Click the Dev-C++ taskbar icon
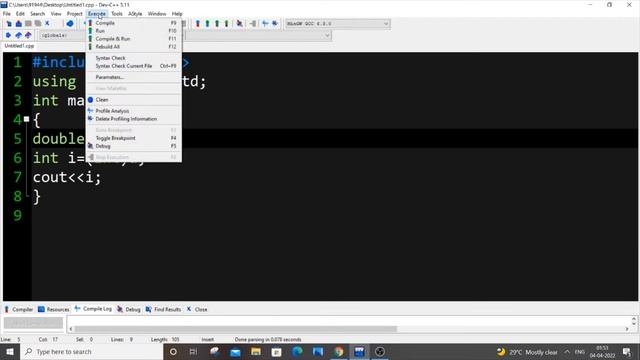Image resolution: width=640 pixels, height=360 pixels. (359, 351)
